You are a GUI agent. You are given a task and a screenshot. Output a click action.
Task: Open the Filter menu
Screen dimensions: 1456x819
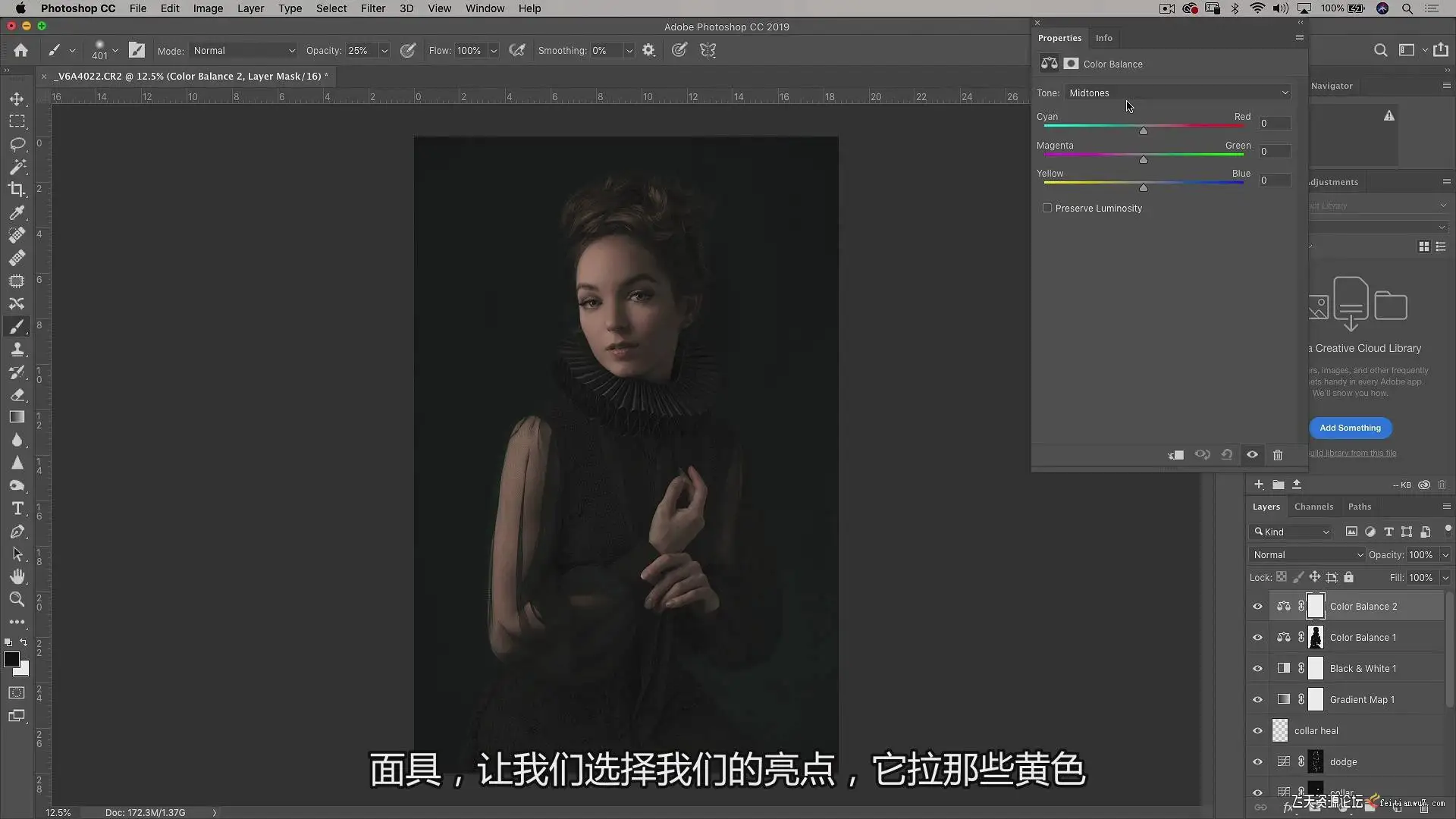point(372,8)
